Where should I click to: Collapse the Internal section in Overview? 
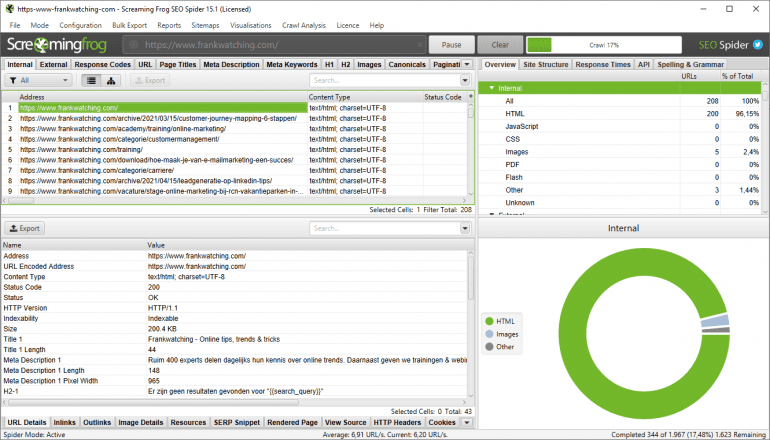coord(492,88)
